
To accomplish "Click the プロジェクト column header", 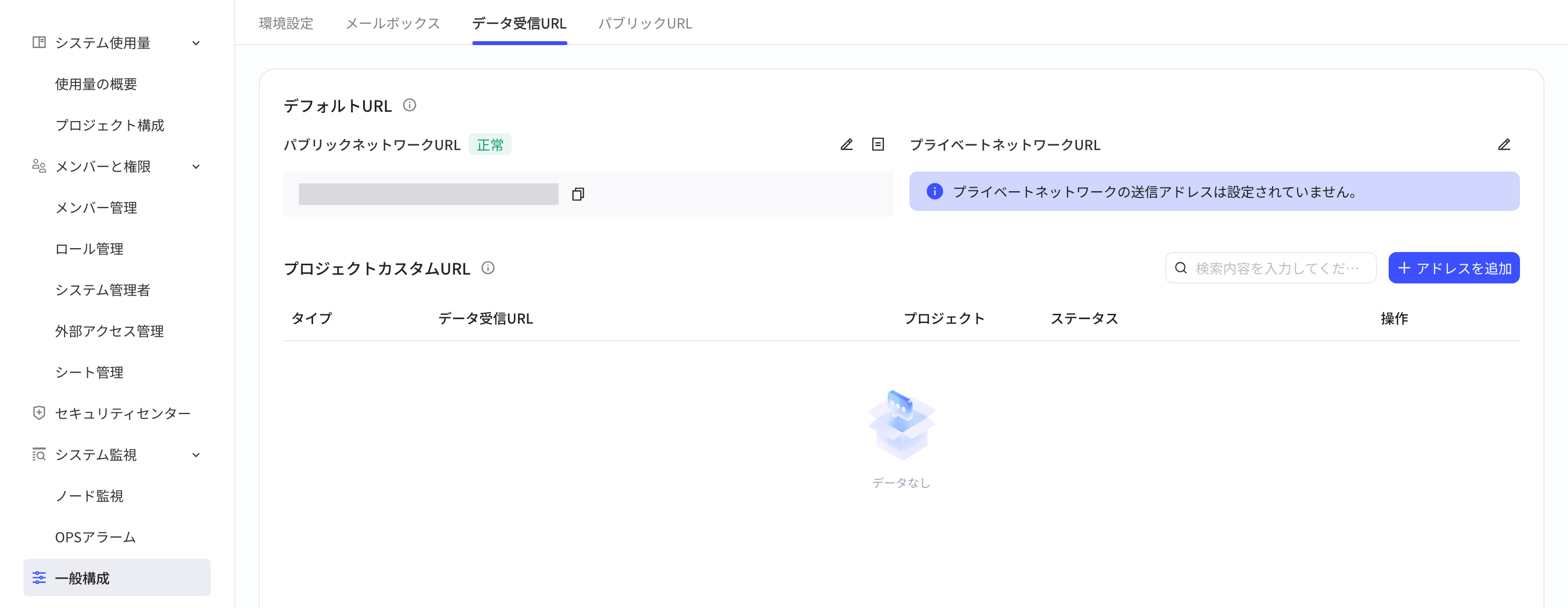I will 943,318.
